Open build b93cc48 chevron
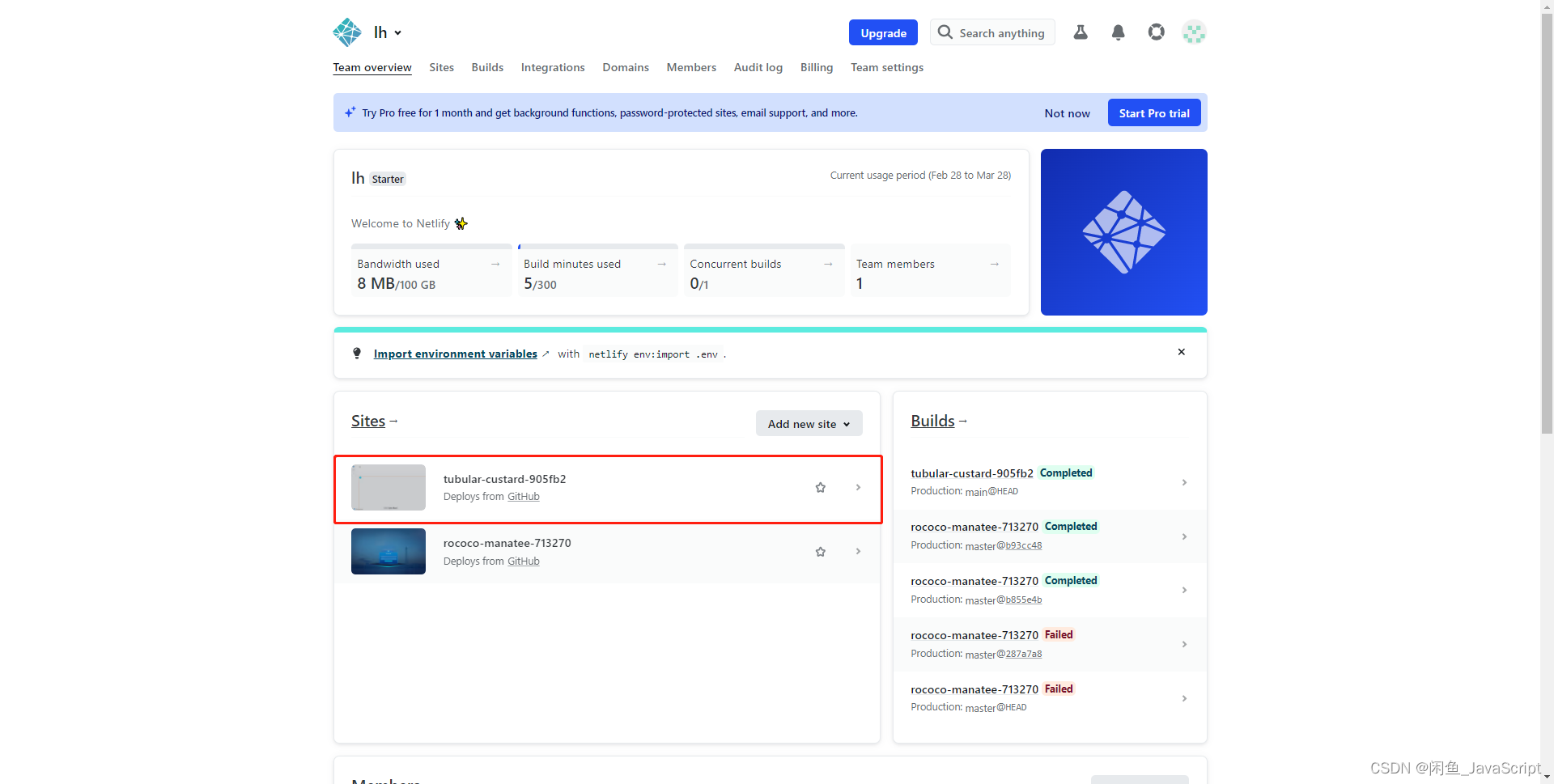 pyautogui.click(x=1184, y=536)
